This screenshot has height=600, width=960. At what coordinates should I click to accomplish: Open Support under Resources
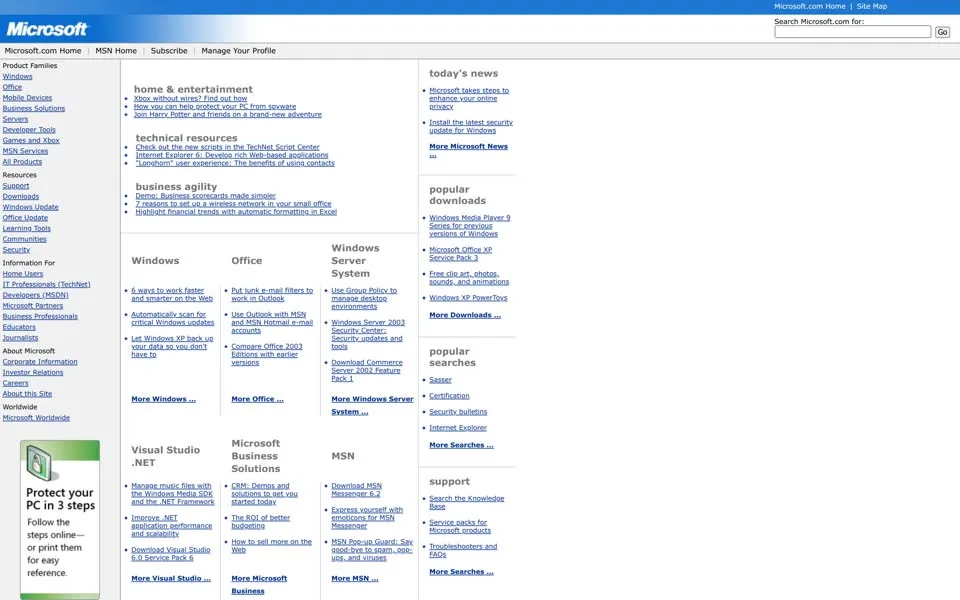click(x=16, y=186)
